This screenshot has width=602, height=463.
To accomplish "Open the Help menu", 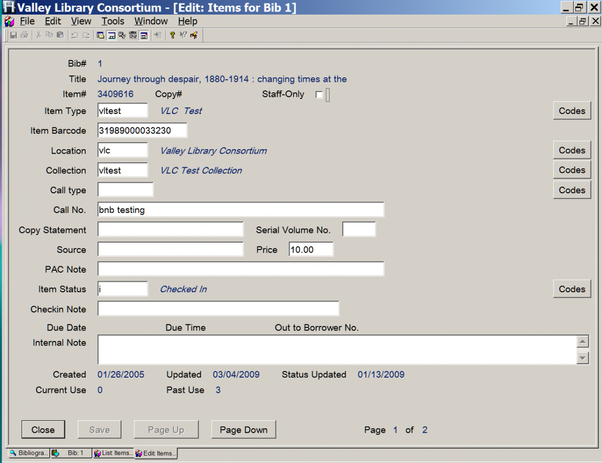I will [x=187, y=21].
